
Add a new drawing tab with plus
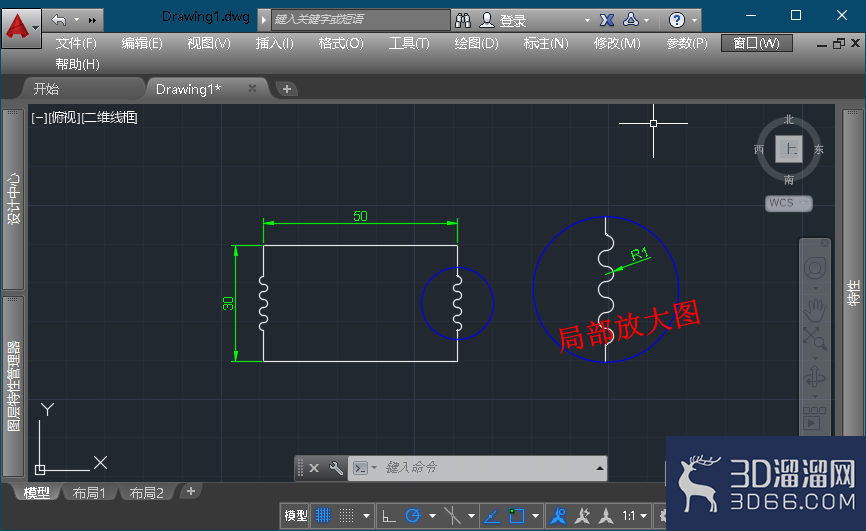point(287,89)
